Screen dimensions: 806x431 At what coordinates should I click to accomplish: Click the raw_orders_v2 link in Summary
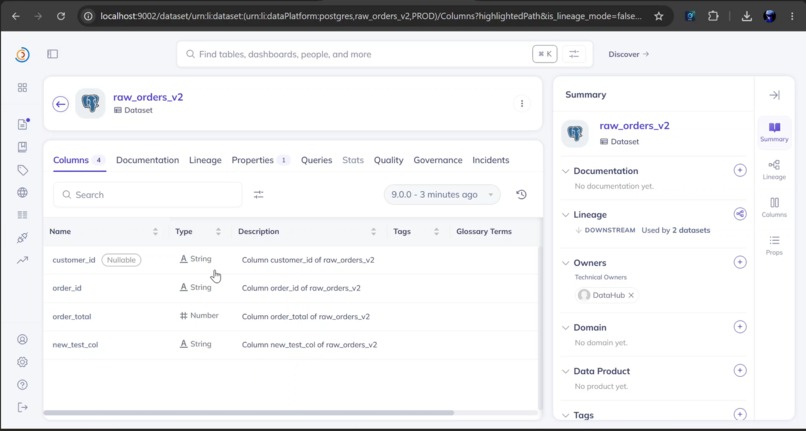point(634,125)
